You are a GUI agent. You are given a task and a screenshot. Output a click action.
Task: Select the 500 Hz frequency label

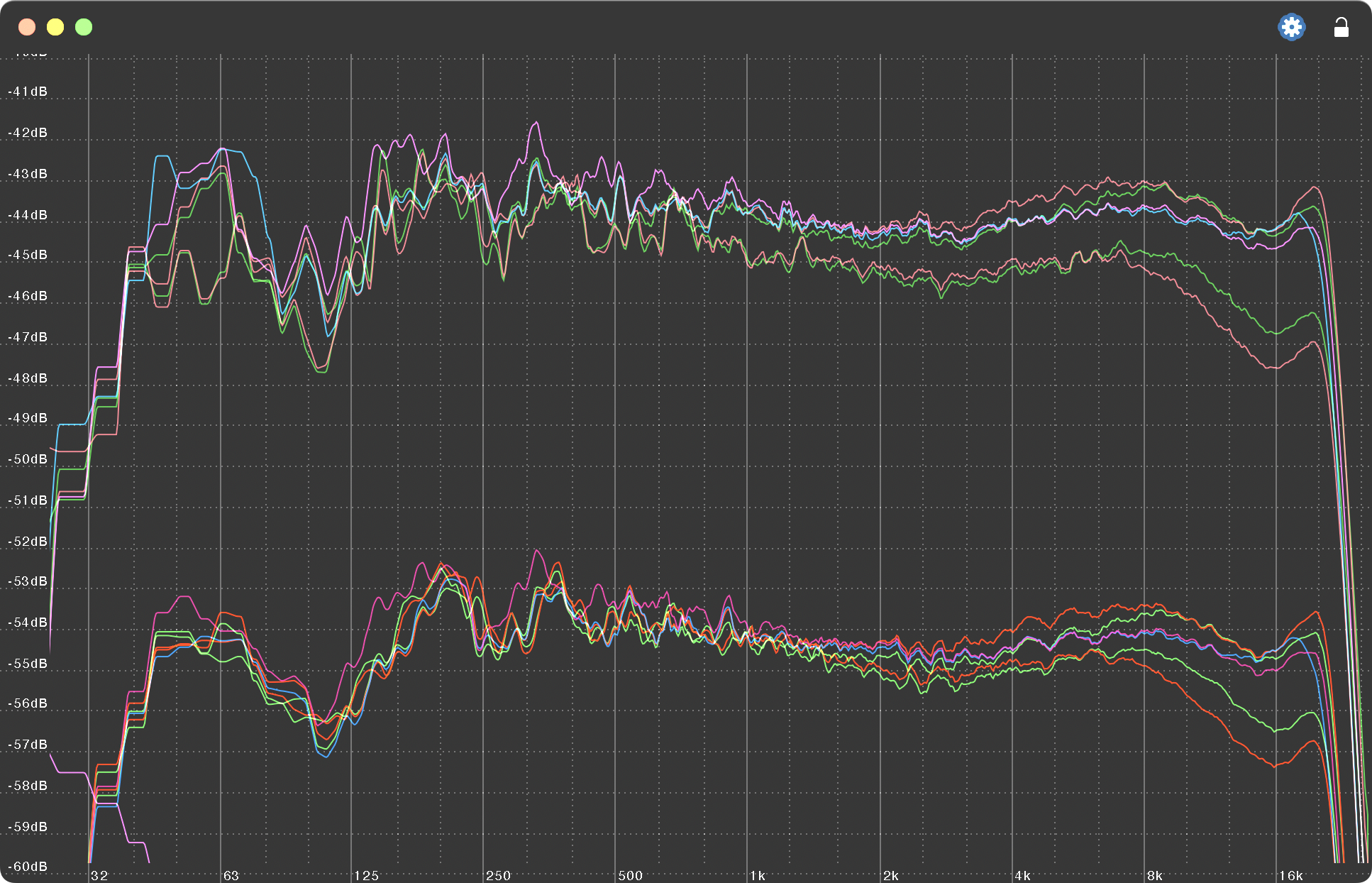(x=631, y=875)
